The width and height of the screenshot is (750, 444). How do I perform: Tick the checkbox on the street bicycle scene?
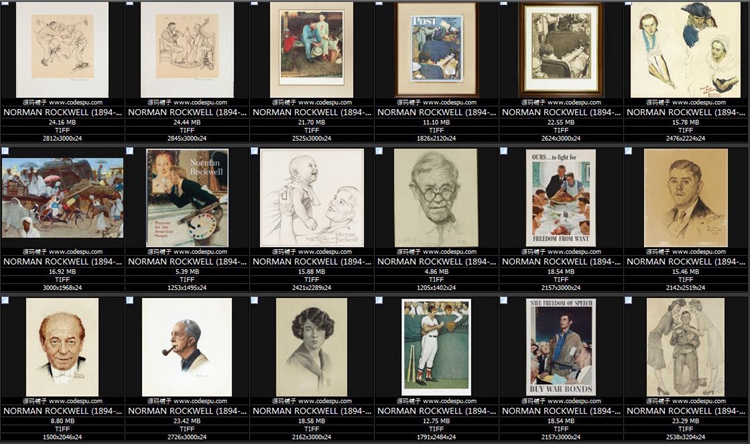[x=5, y=151]
